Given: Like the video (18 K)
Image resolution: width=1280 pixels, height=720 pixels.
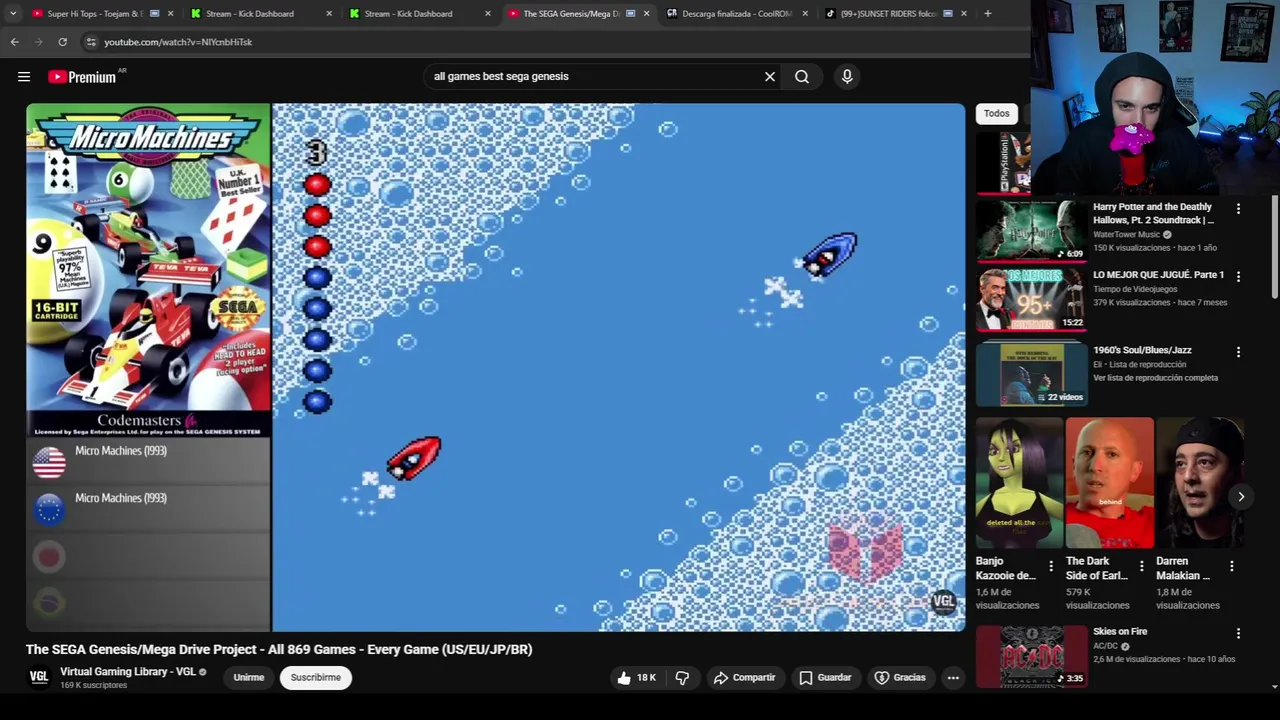Looking at the screenshot, I should tap(636, 677).
